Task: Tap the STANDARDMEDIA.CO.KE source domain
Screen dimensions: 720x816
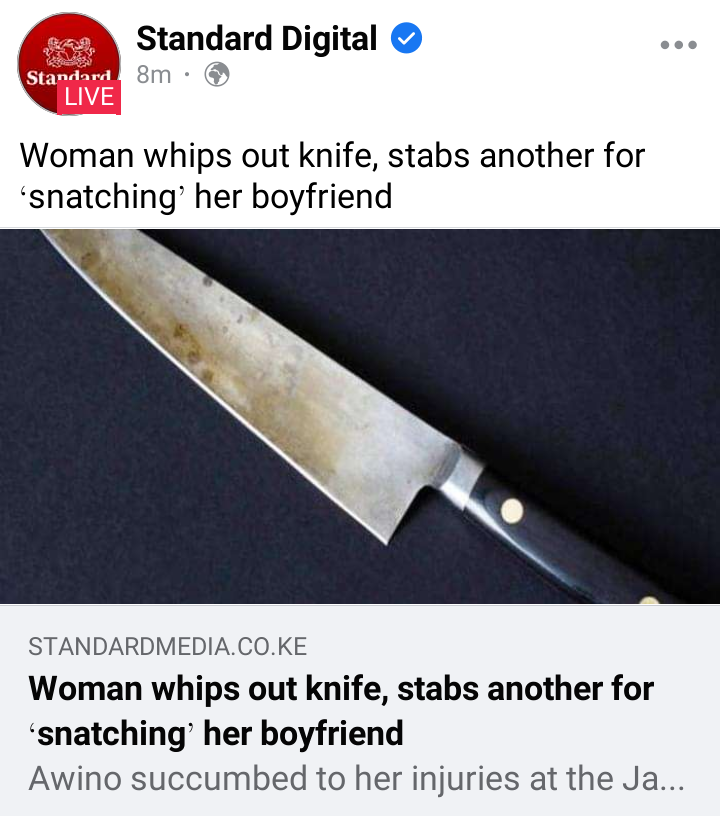Action: pos(168,647)
